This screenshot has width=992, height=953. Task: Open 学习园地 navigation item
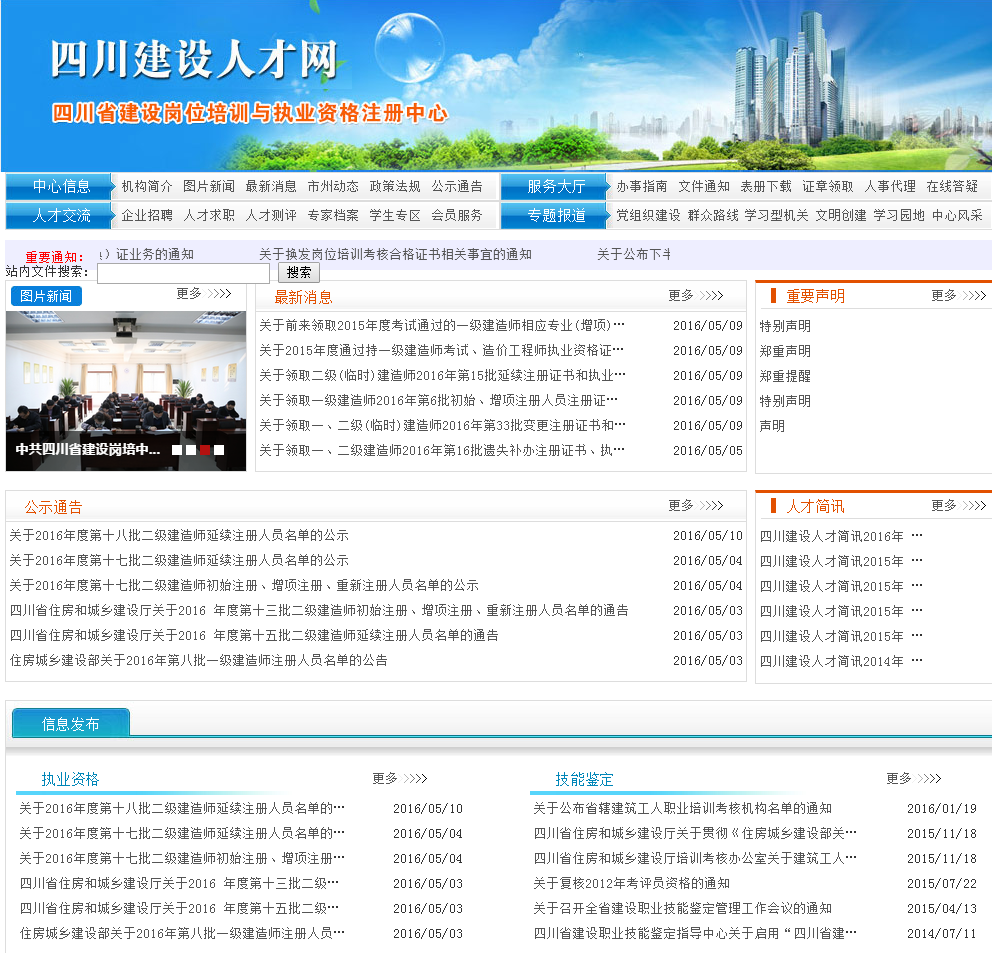(899, 215)
